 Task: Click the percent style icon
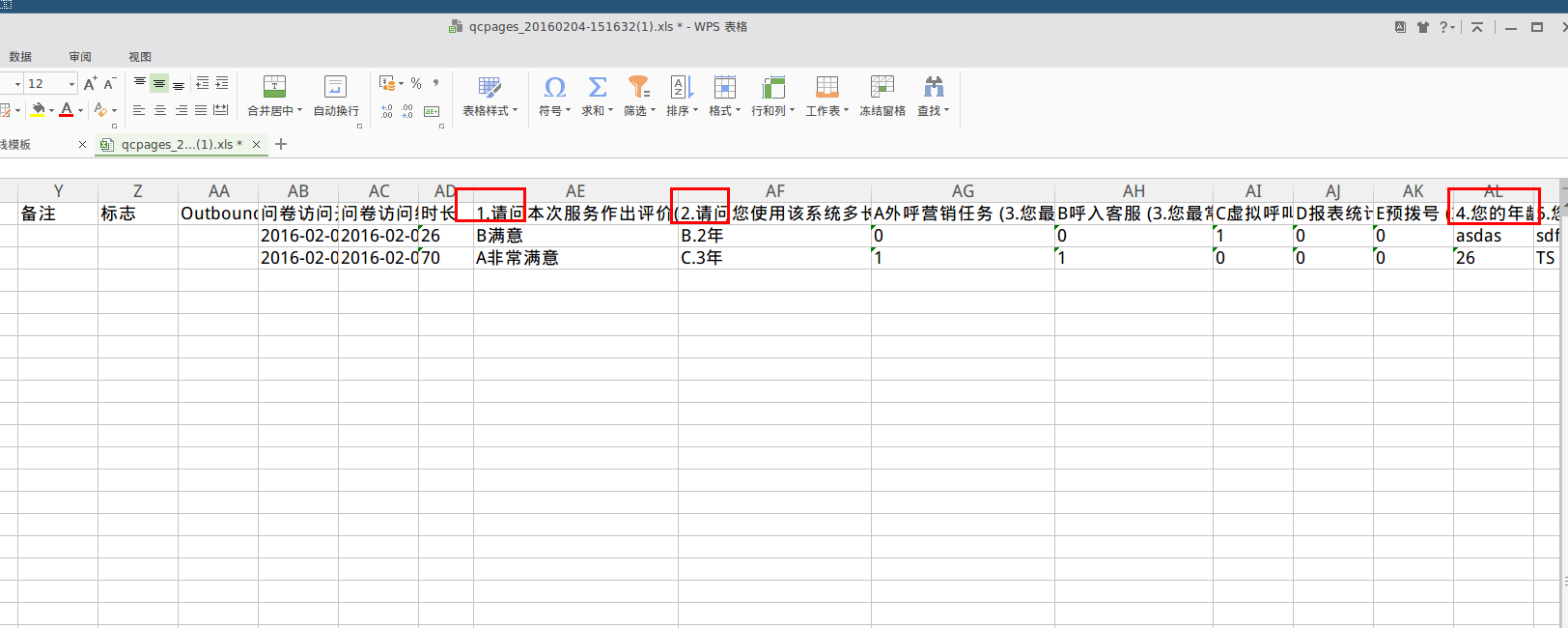[x=416, y=84]
